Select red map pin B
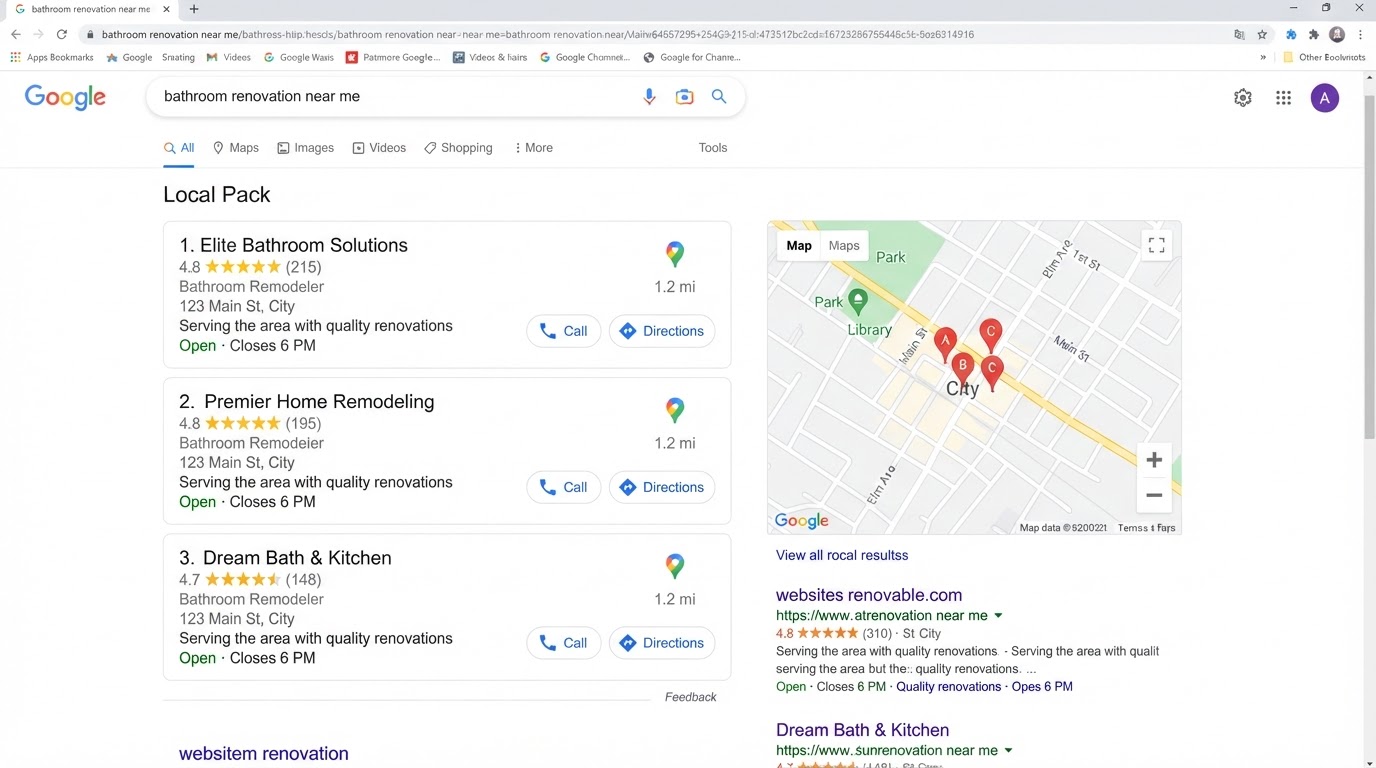Image resolution: width=1376 pixels, height=768 pixels. [962, 368]
